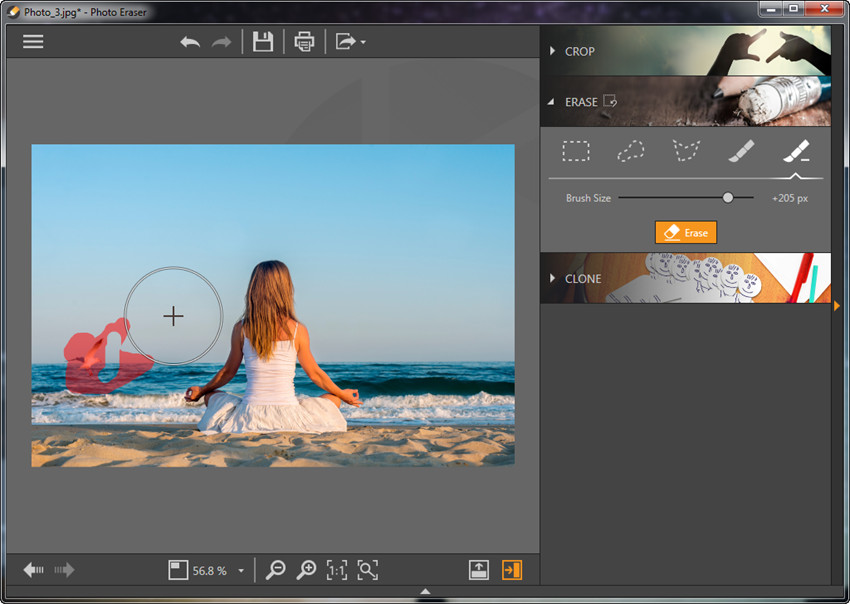
Task: Expand the bottom panel up arrow
Action: [426, 592]
